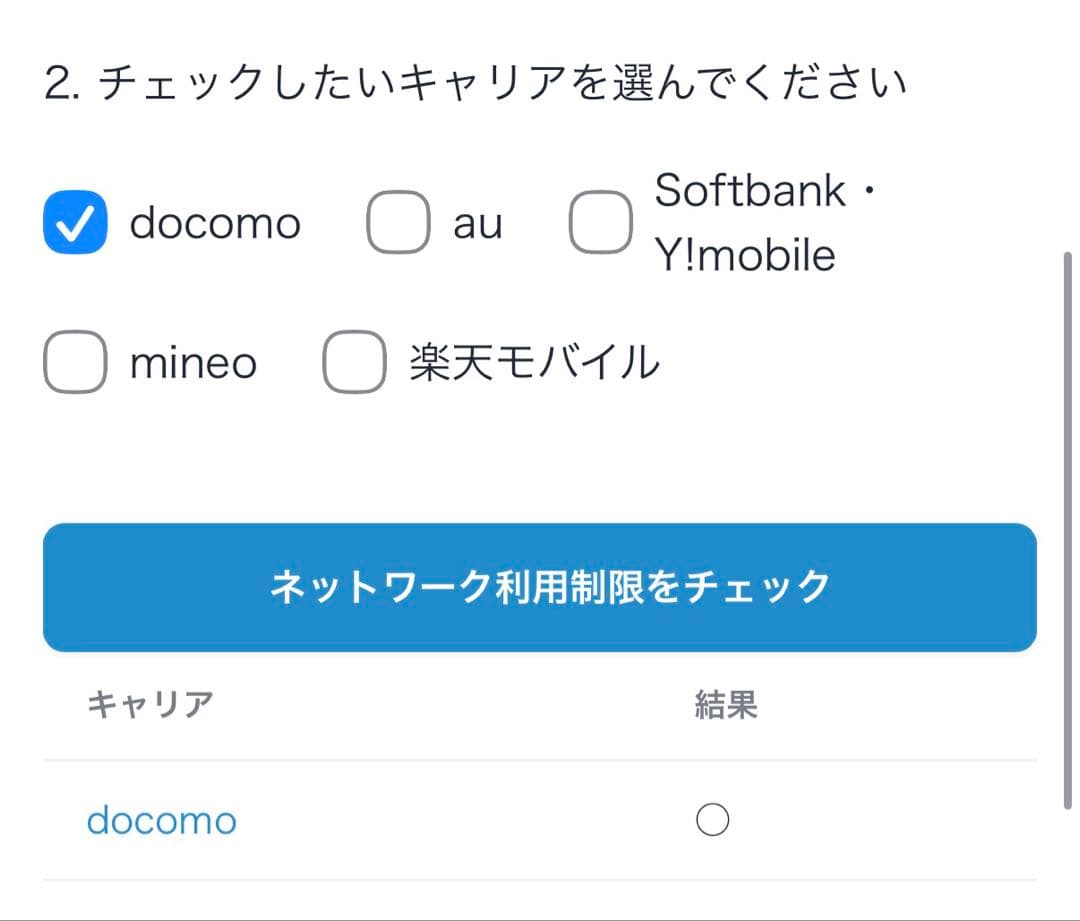
Task: Click the 結果 column header
Action: pos(726,705)
